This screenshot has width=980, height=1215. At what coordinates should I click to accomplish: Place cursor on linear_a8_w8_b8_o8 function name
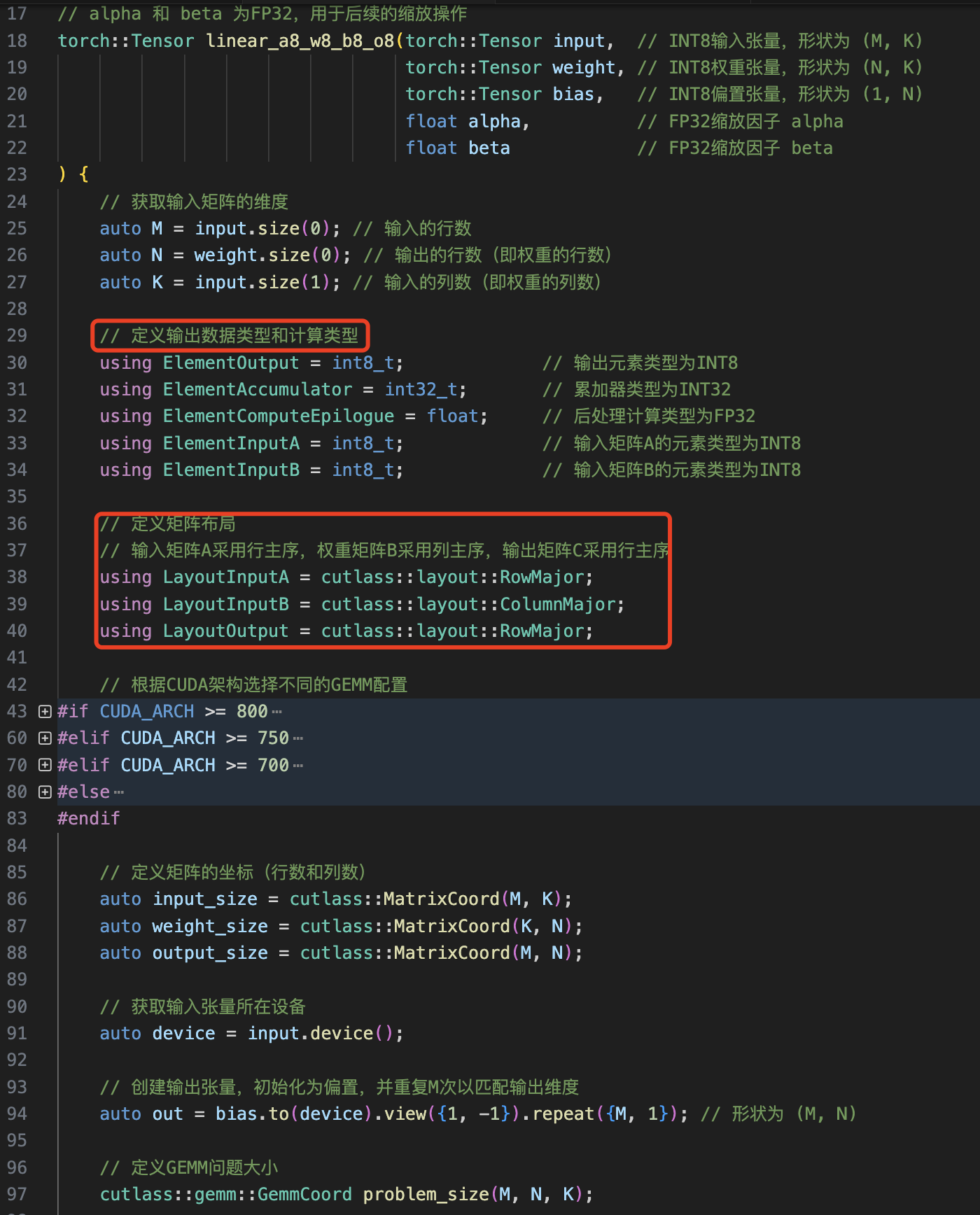click(300, 41)
